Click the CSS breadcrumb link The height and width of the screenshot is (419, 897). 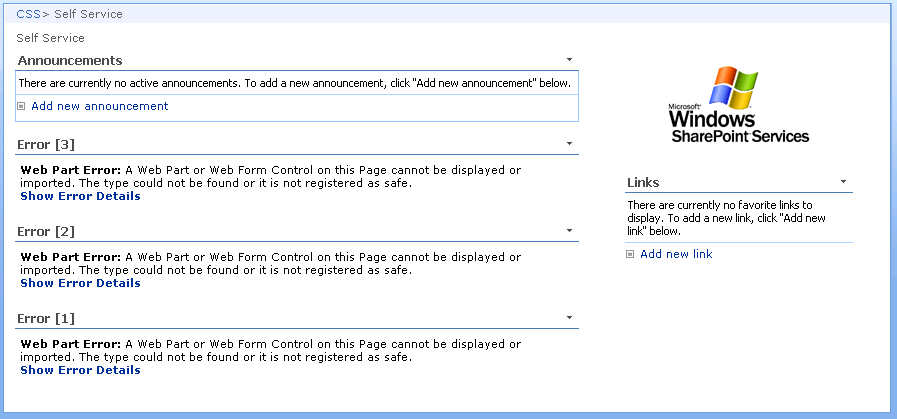pos(29,14)
